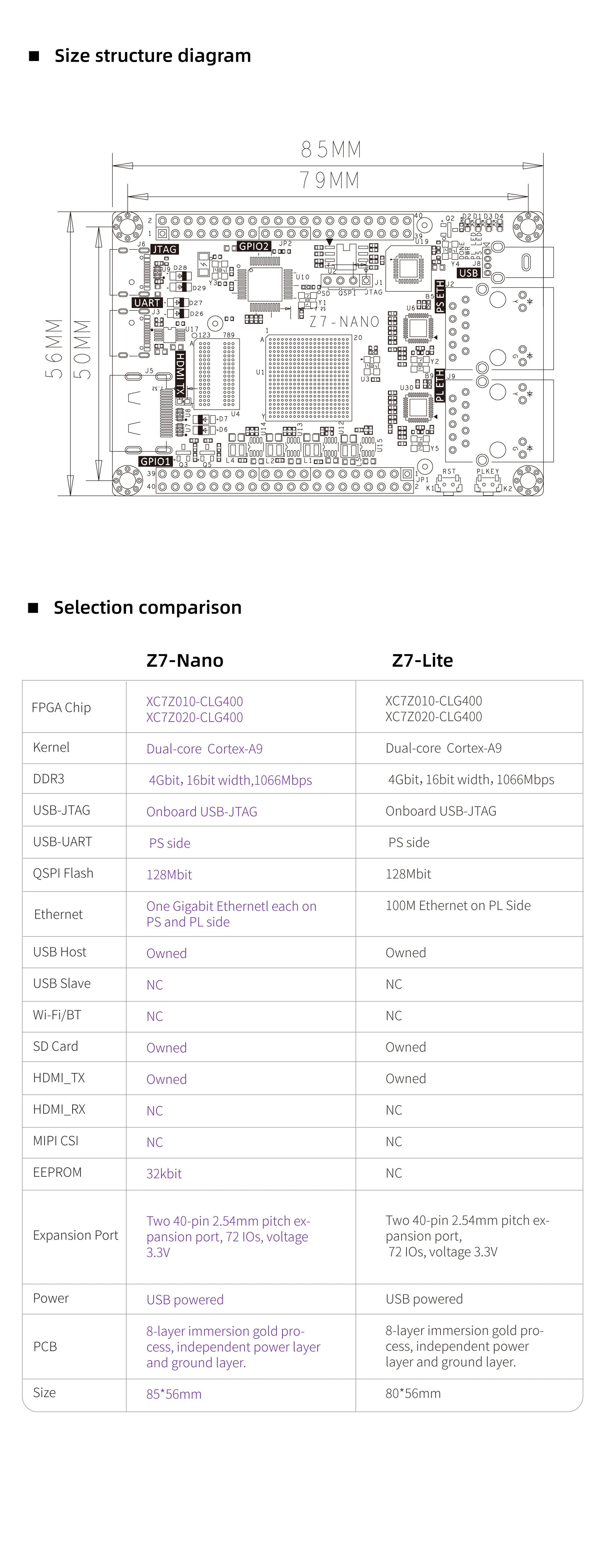The image size is (605, 1568).
Task: Select the UART label on the board
Action: (147, 303)
